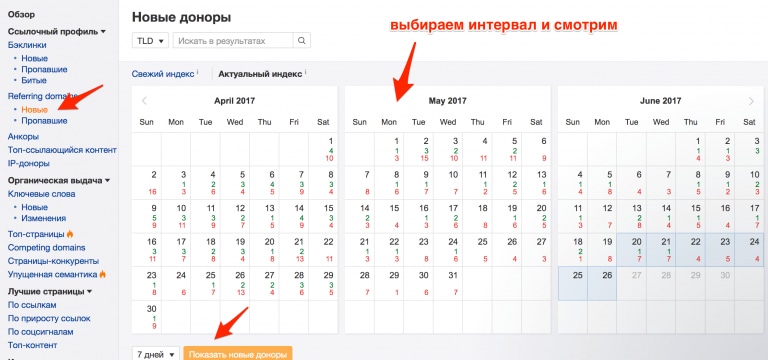Screen dimensions: 768x360
Task: Collapse the Органическая выдача section
Action: (x=59, y=180)
